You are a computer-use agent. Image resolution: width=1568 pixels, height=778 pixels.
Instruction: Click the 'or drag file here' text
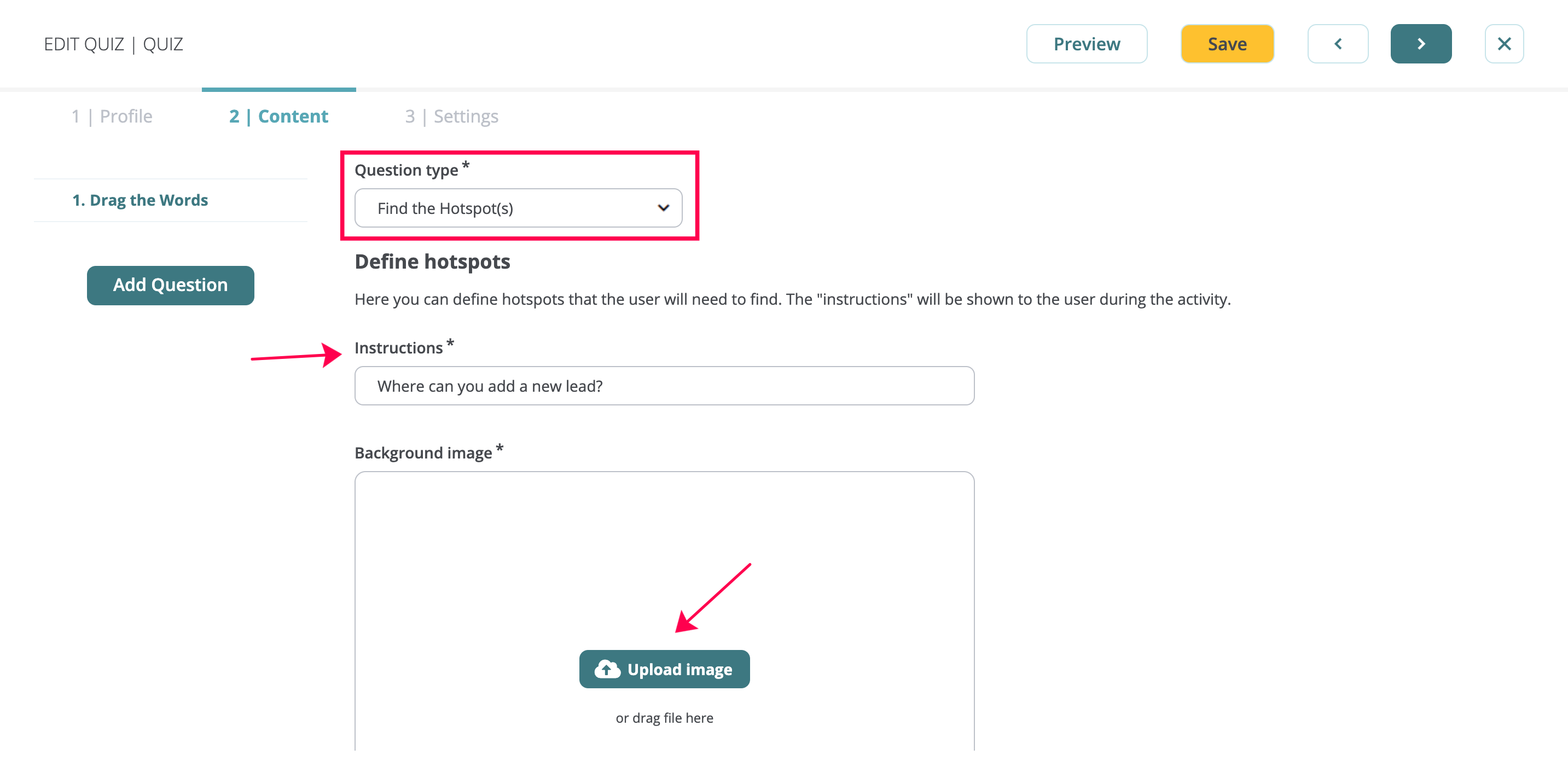[664, 718]
